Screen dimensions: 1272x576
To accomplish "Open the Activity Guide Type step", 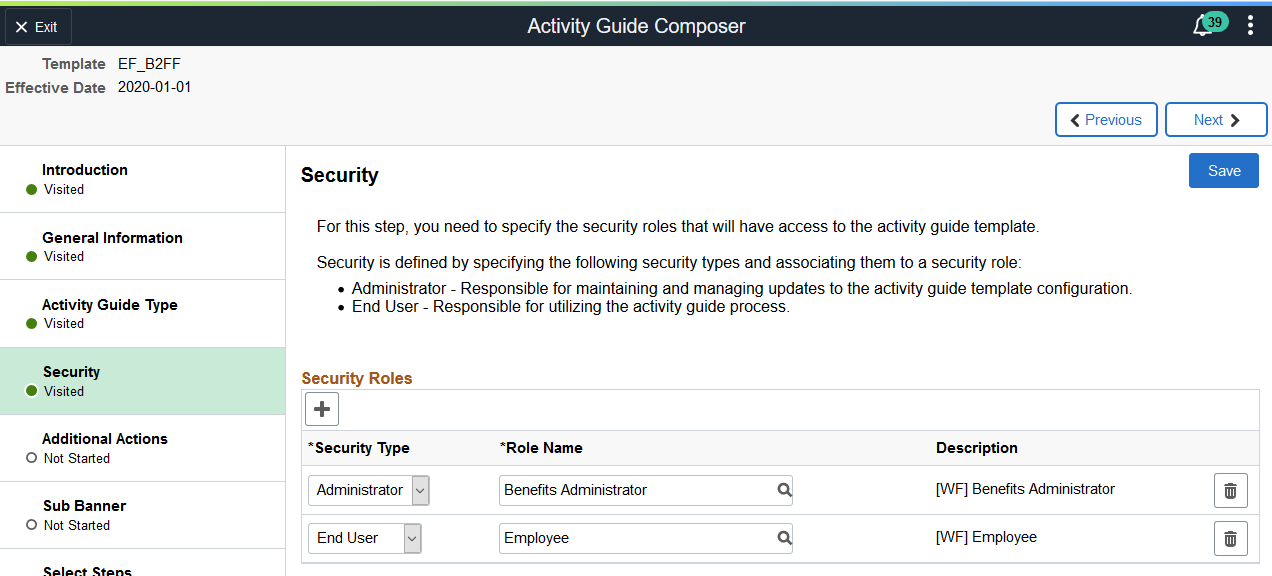I will tap(142, 313).
